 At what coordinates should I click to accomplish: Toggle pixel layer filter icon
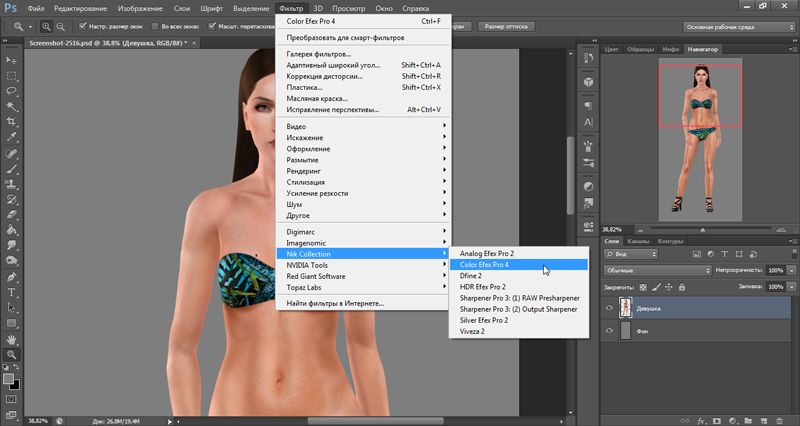point(697,254)
